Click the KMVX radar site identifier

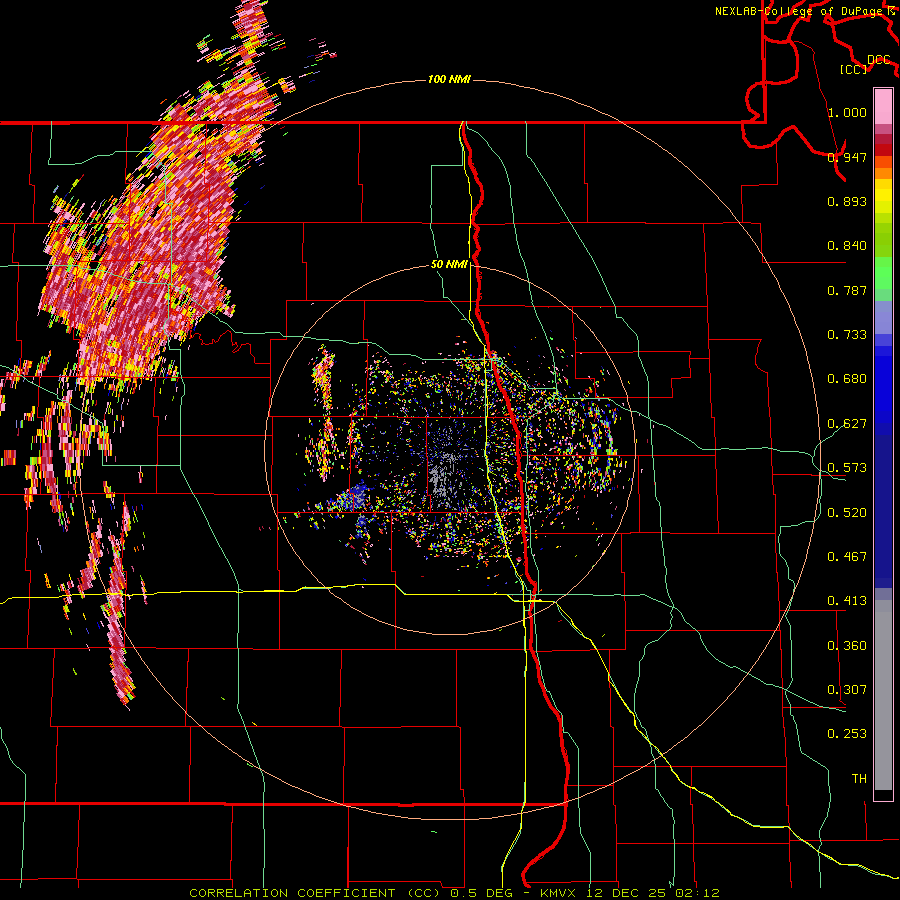click(x=560, y=893)
